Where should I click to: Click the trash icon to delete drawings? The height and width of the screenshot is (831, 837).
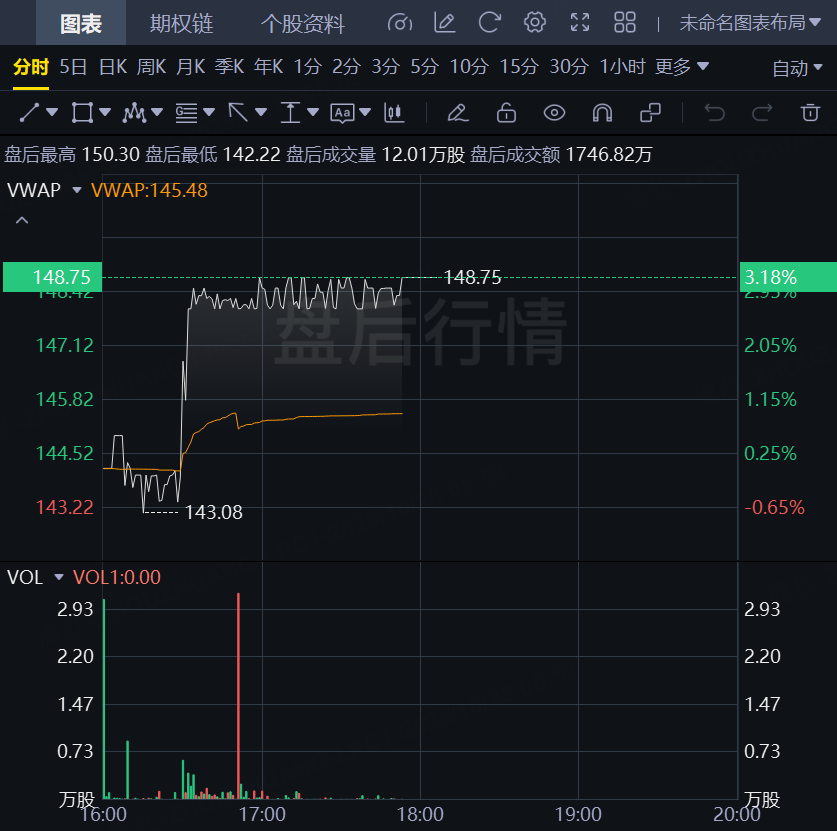click(x=810, y=112)
